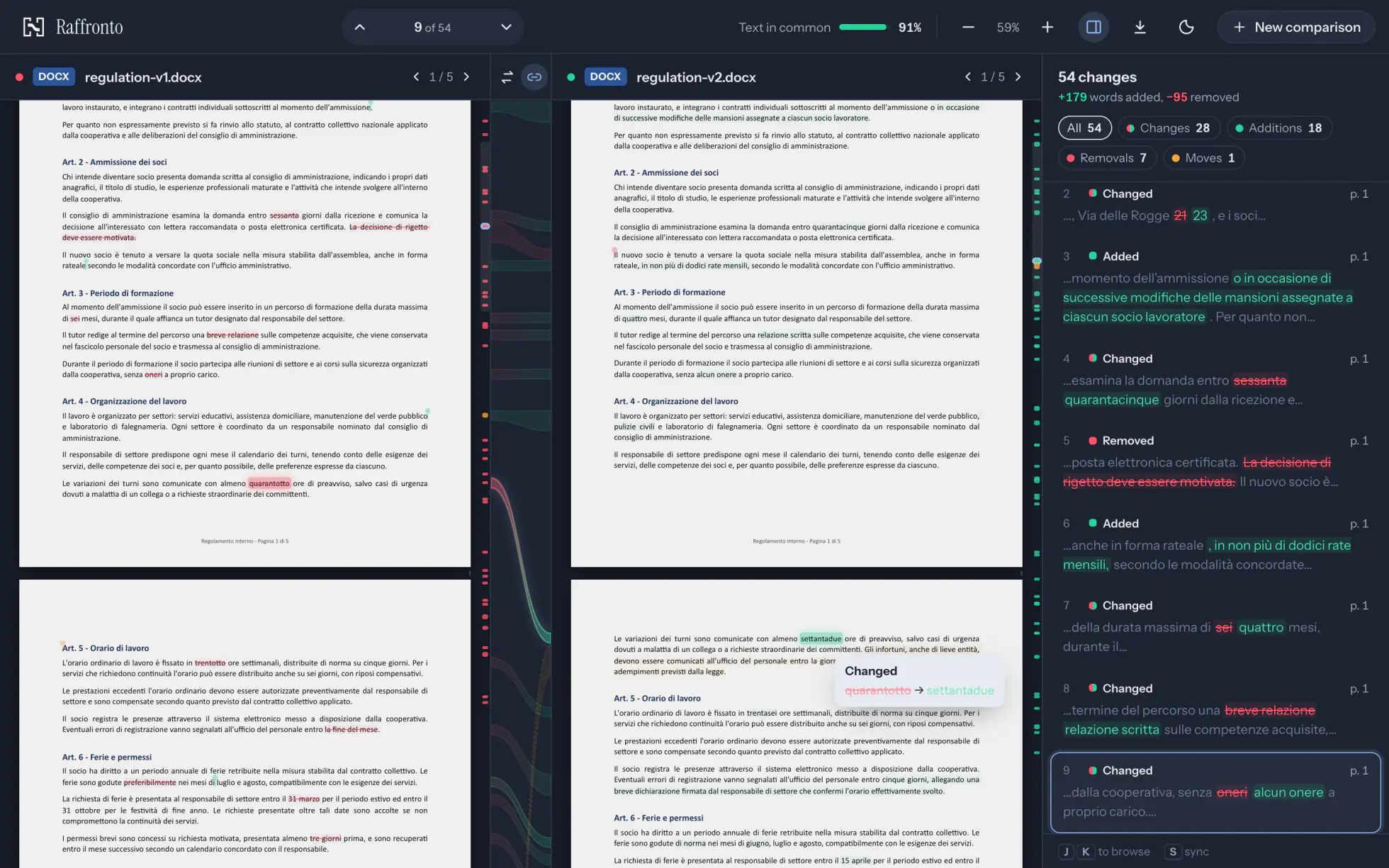Download the comparison report
Viewport: 1389px width, 868px height.
click(1140, 27)
